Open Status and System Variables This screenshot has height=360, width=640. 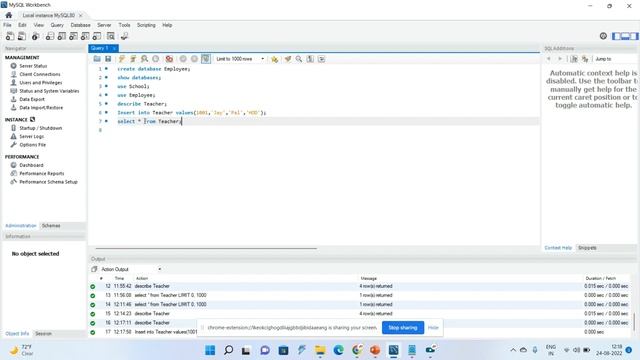point(49,91)
